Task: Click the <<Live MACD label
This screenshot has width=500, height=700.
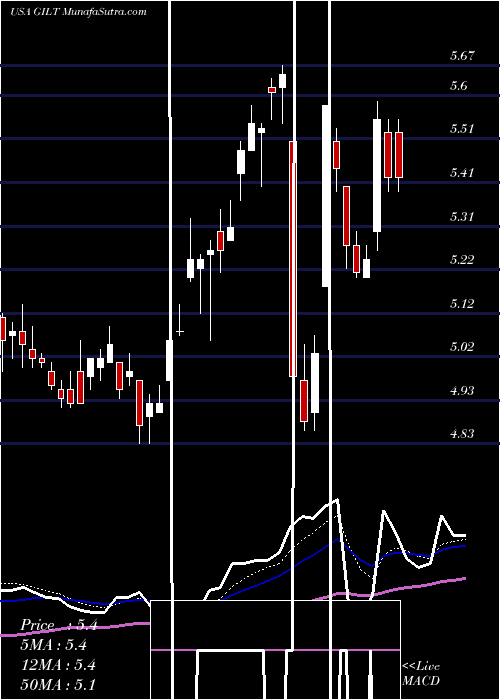Action: tap(421, 673)
